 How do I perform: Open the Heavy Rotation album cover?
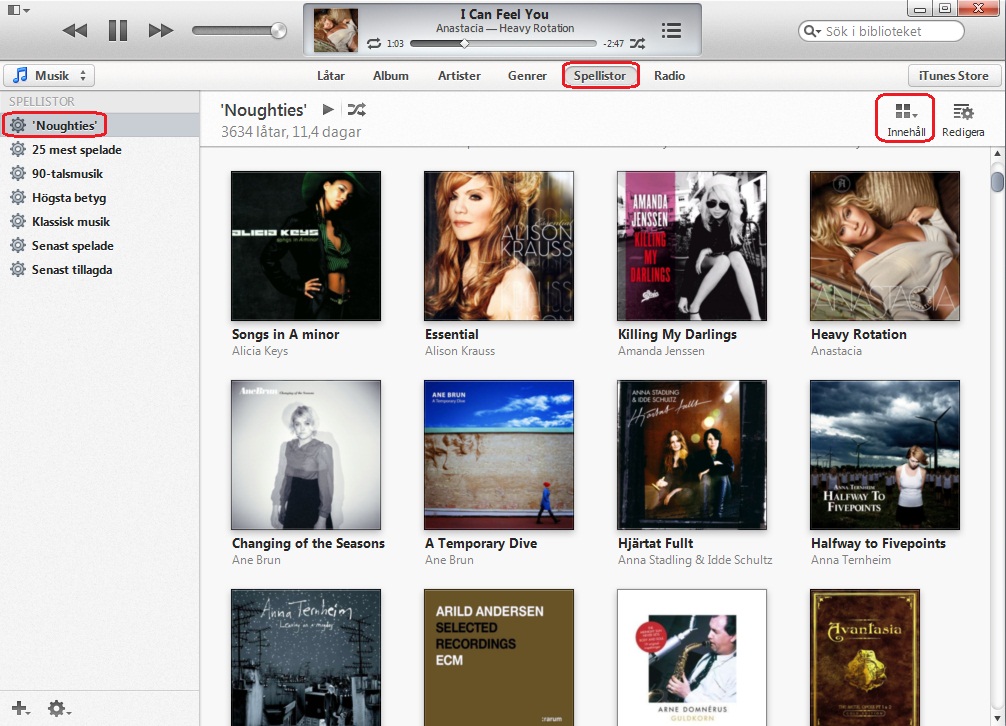click(885, 246)
